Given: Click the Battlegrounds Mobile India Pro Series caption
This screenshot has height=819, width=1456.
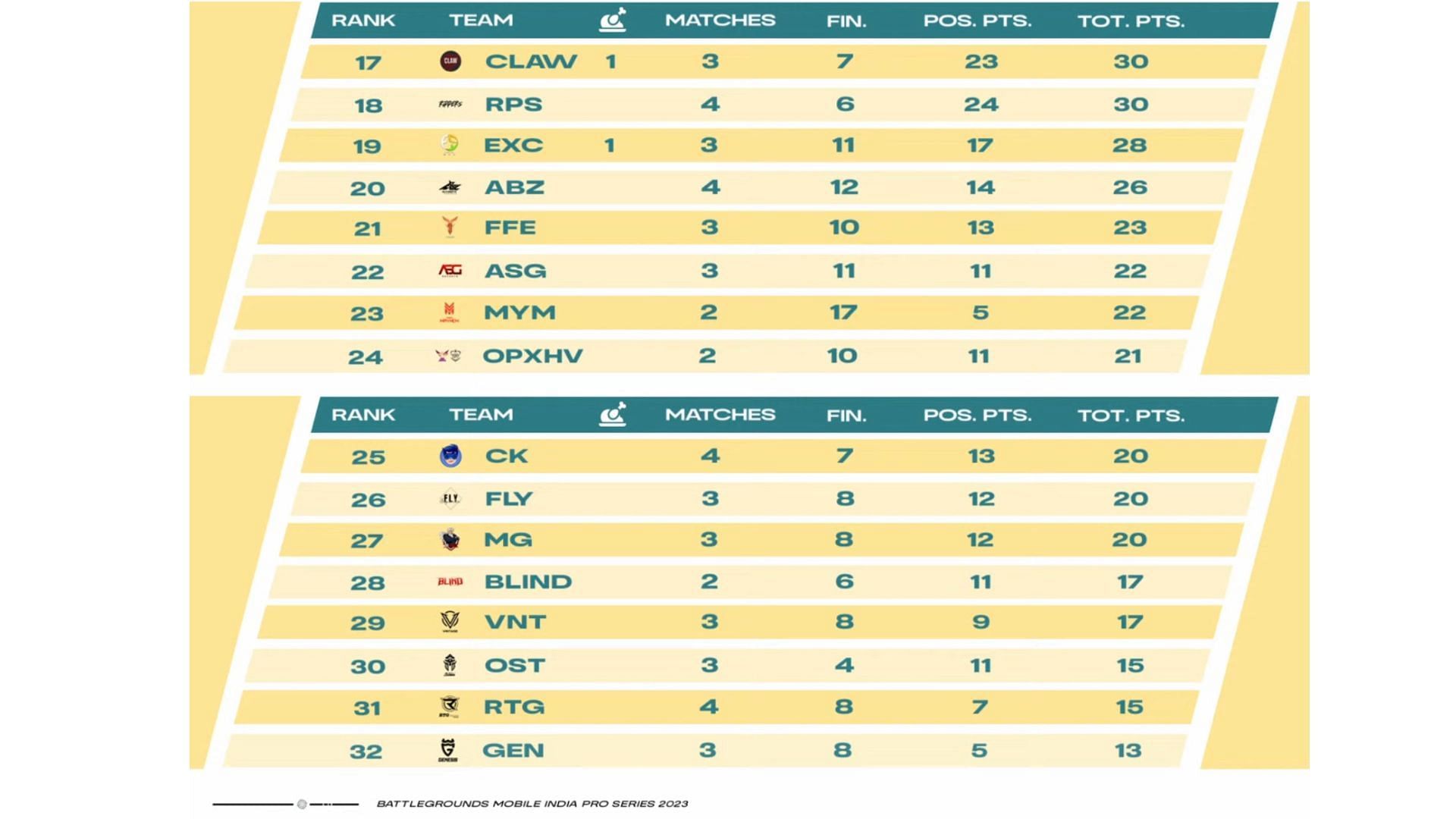Looking at the screenshot, I should (x=532, y=804).
